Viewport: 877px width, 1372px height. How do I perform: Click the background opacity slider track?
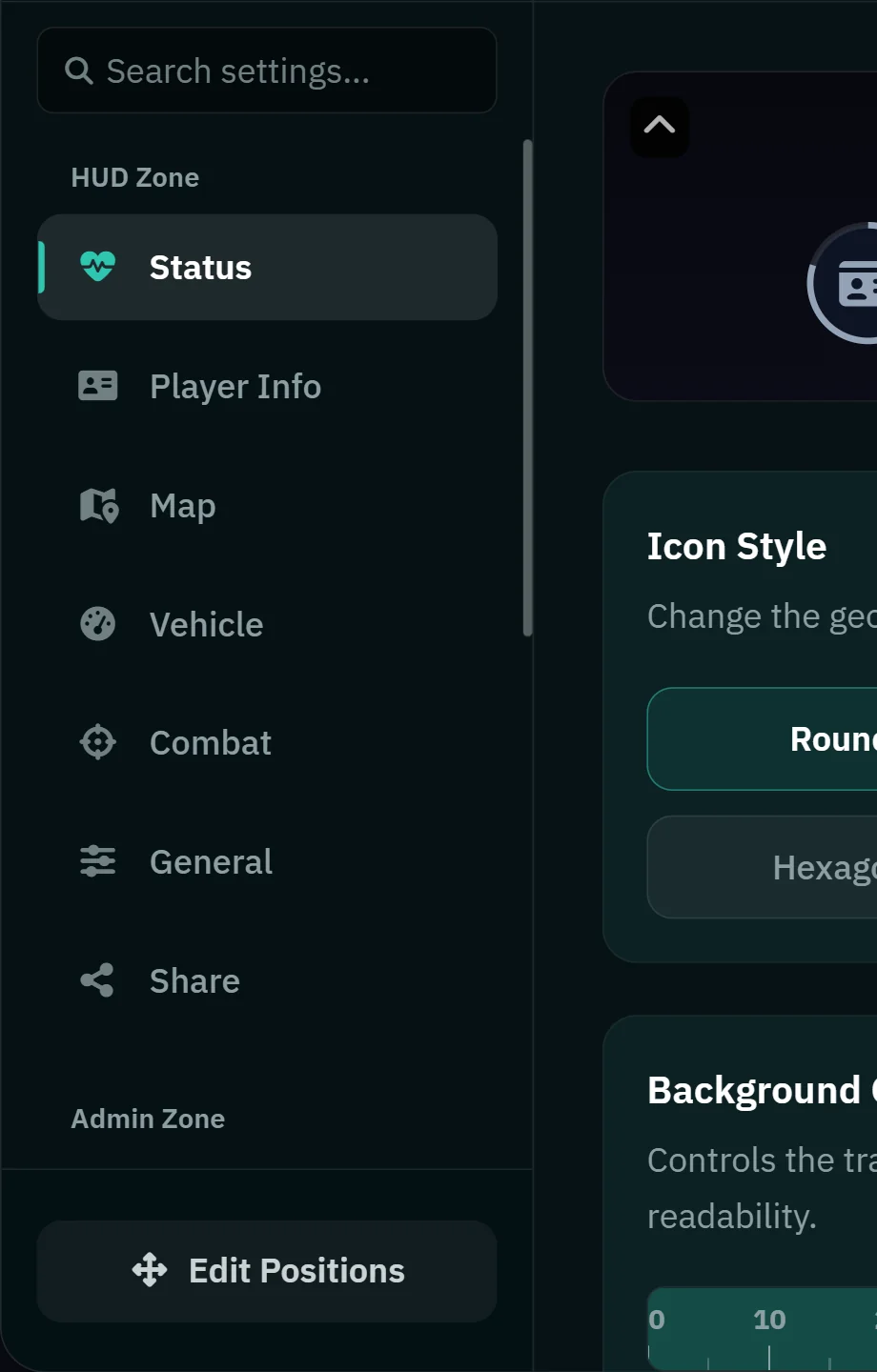(762, 1330)
